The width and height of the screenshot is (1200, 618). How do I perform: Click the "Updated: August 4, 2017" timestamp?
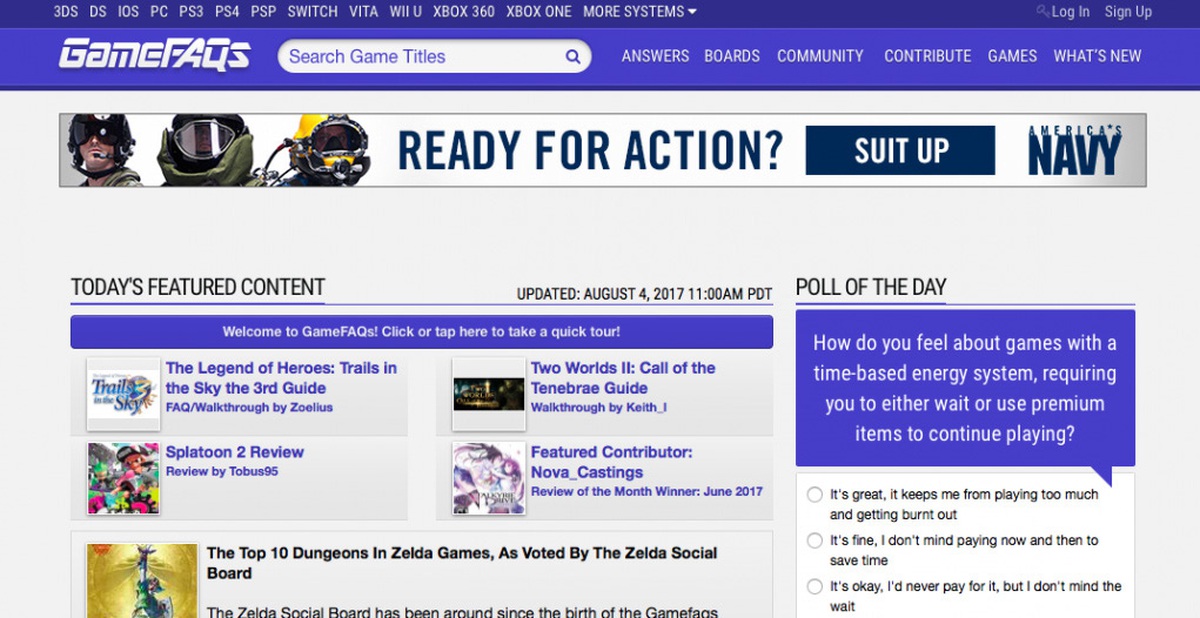645,294
